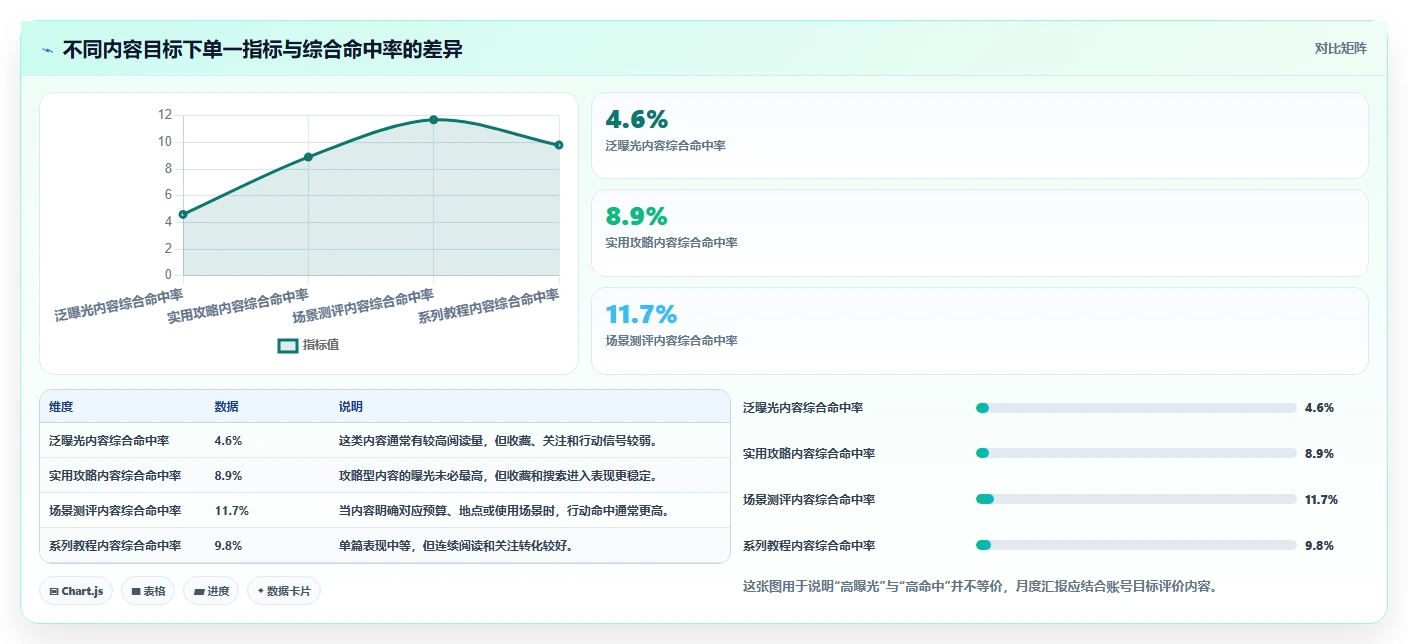Click the 系列教程 data point on chart
1408x644 pixels.
click(559, 145)
